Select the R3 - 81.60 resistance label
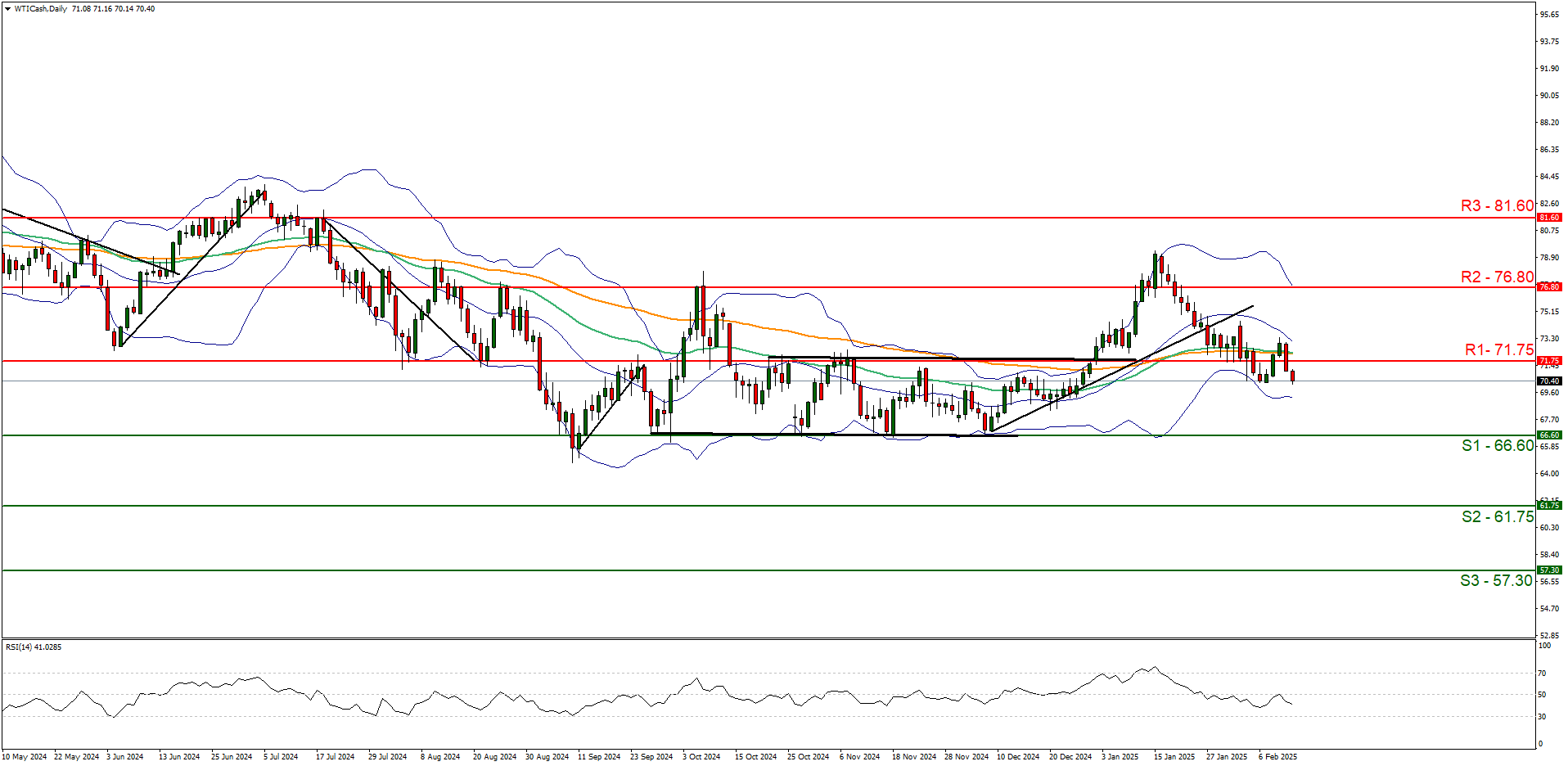This screenshot has width=1568, height=766. [x=1497, y=206]
